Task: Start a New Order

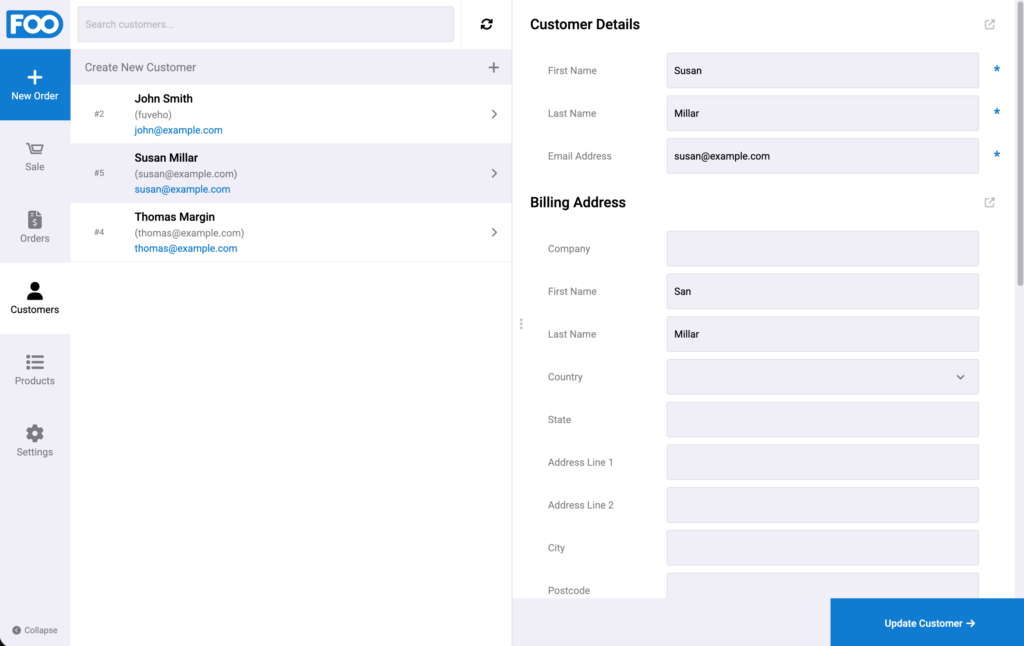Action: pyautogui.click(x=35, y=85)
